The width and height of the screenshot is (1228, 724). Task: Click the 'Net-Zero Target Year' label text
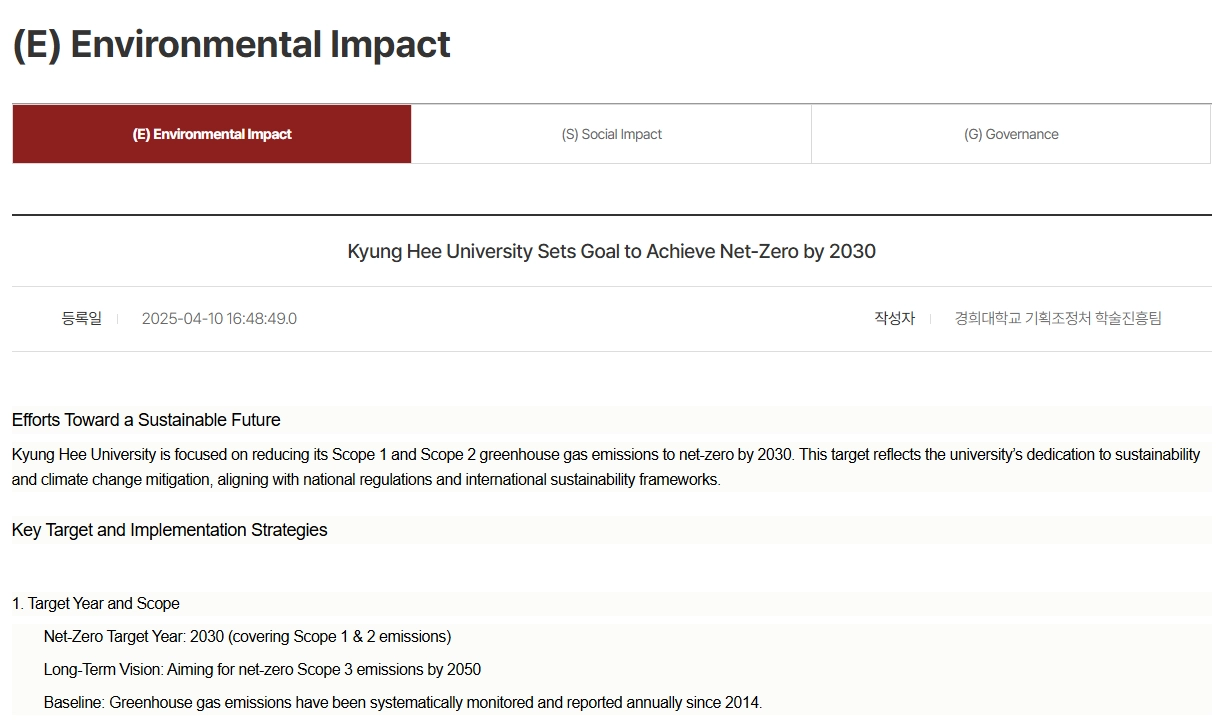tap(114, 637)
